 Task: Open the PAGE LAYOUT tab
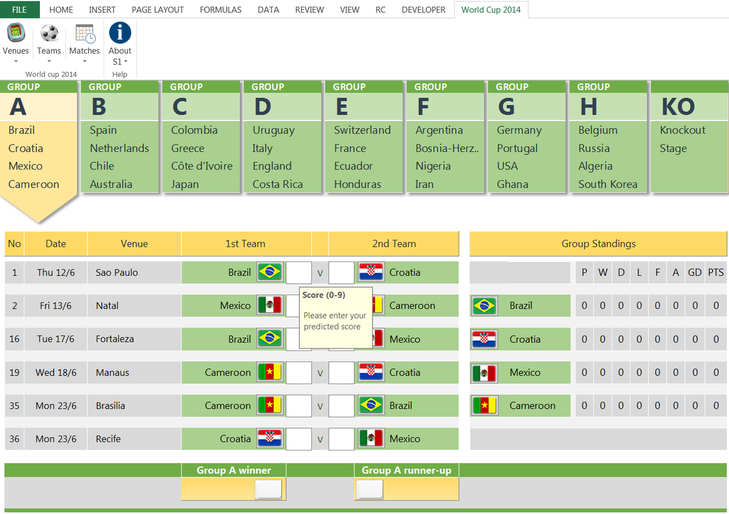pos(158,10)
